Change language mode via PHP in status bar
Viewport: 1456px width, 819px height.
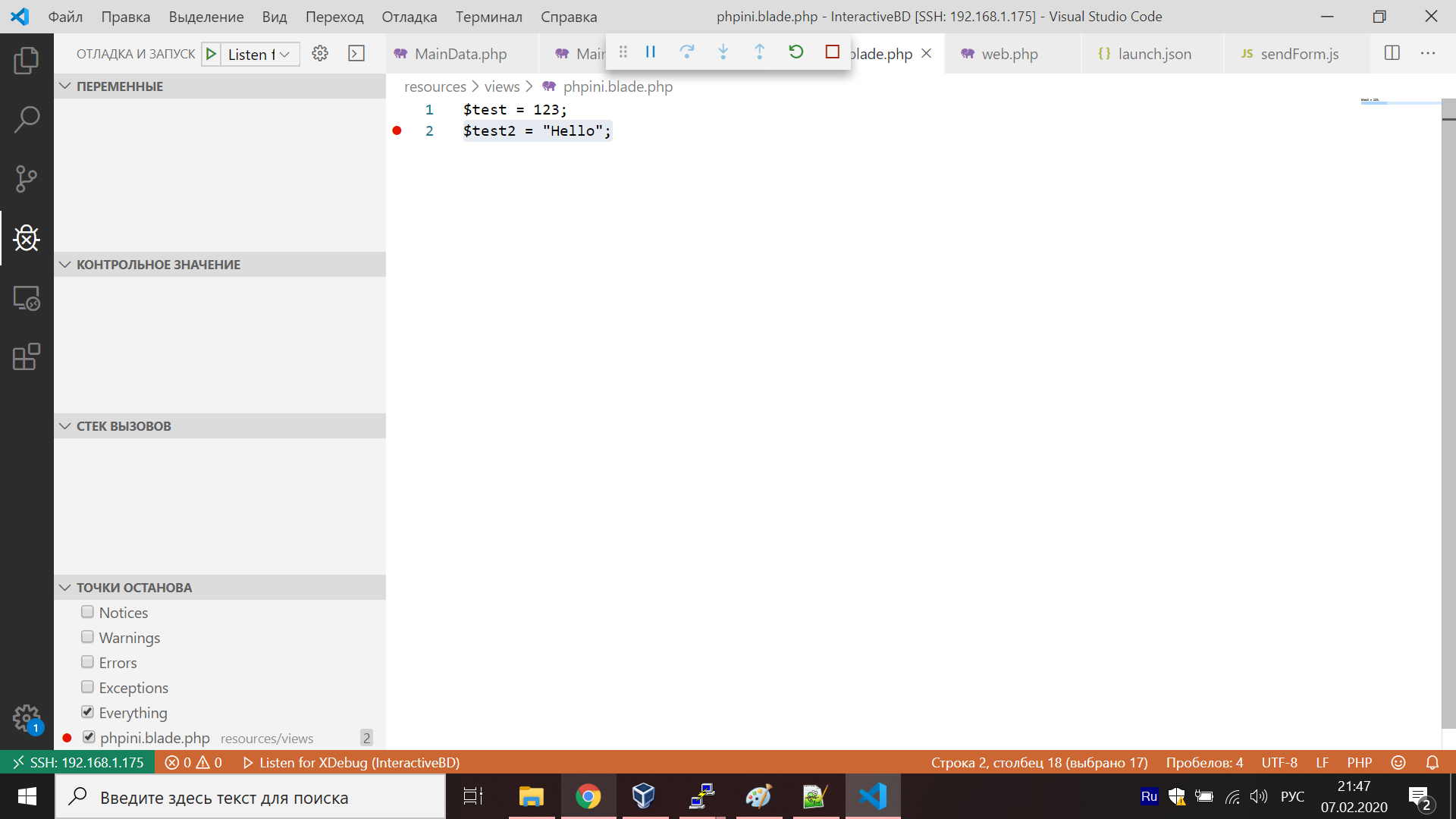[x=1360, y=763]
